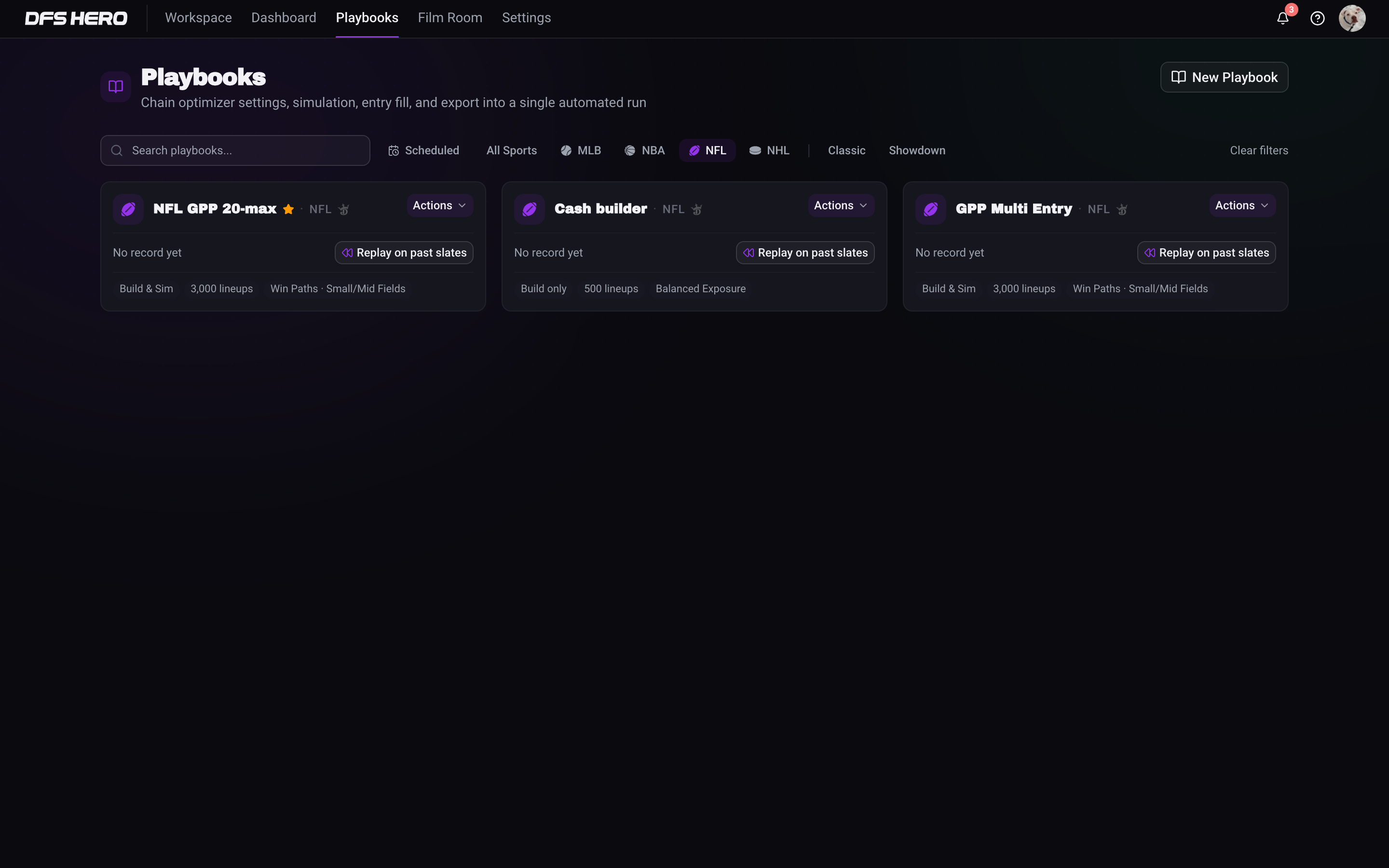Expand Actions dropdown on GPP Multi Entry
Viewport: 1389px width, 868px height.
point(1242,205)
